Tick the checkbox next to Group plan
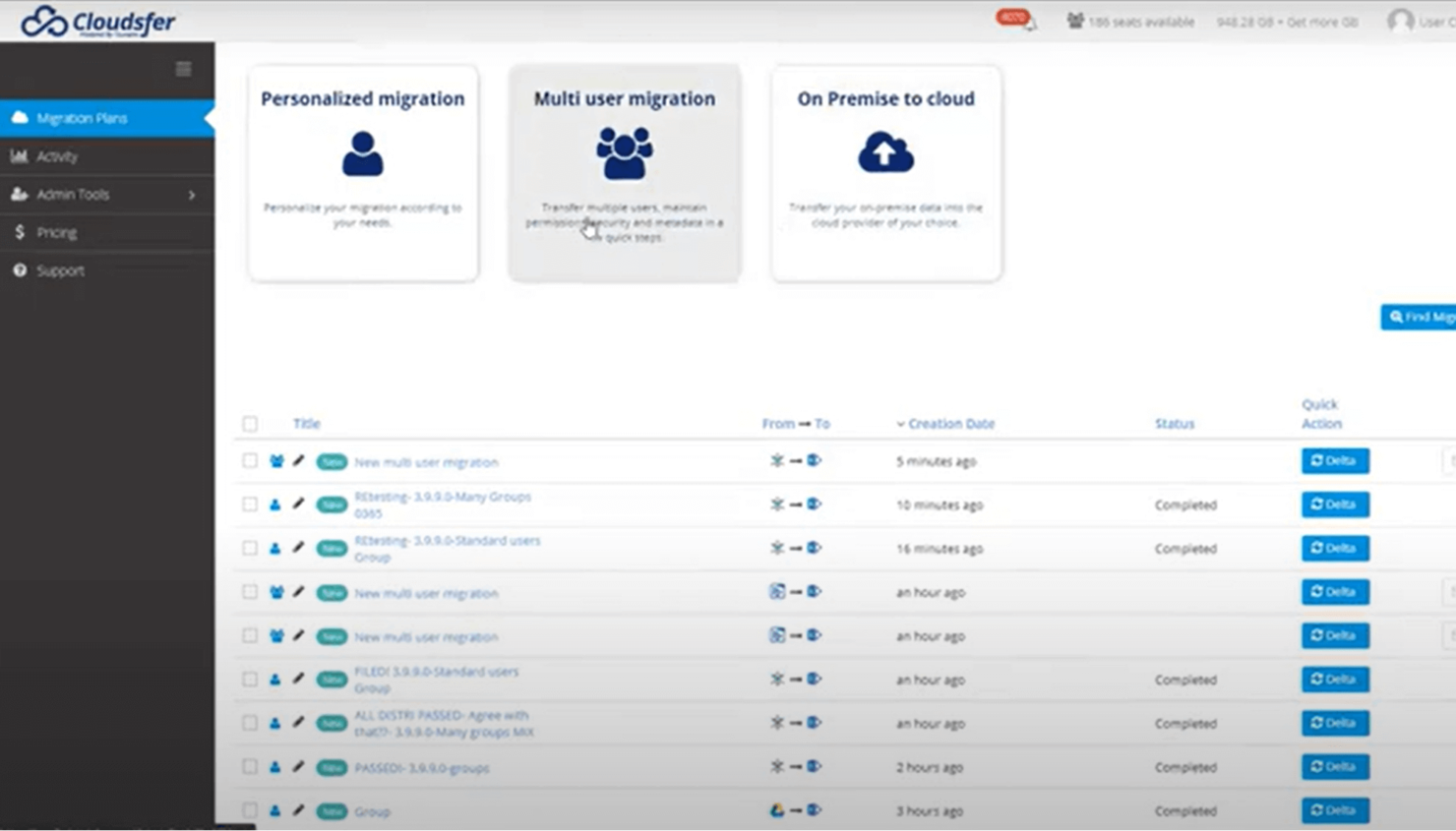The image size is (1456, 831). coord(250,810)
